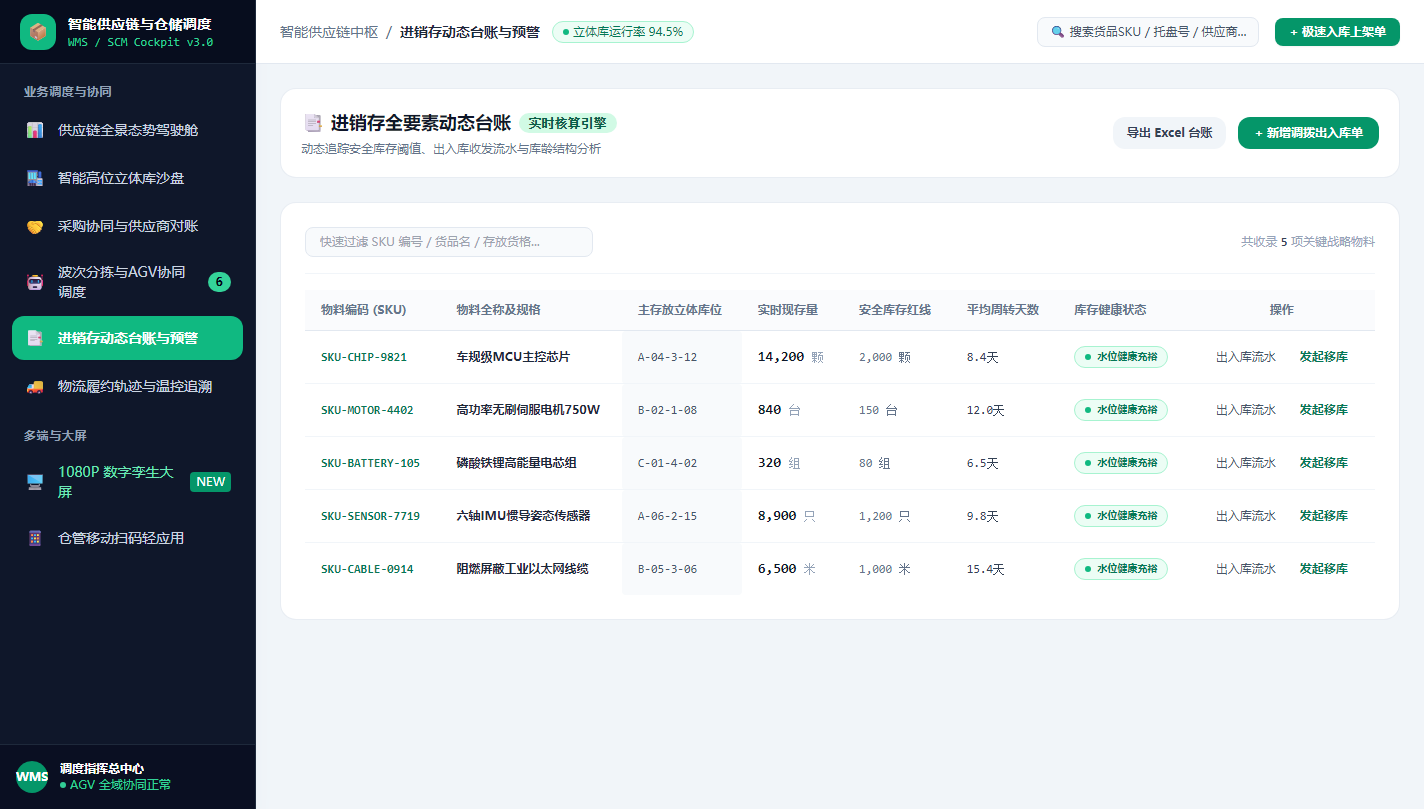Screen dimensions: 1424x809
Task: Click the 安全库存红线 column header
Action: (895, 310)
